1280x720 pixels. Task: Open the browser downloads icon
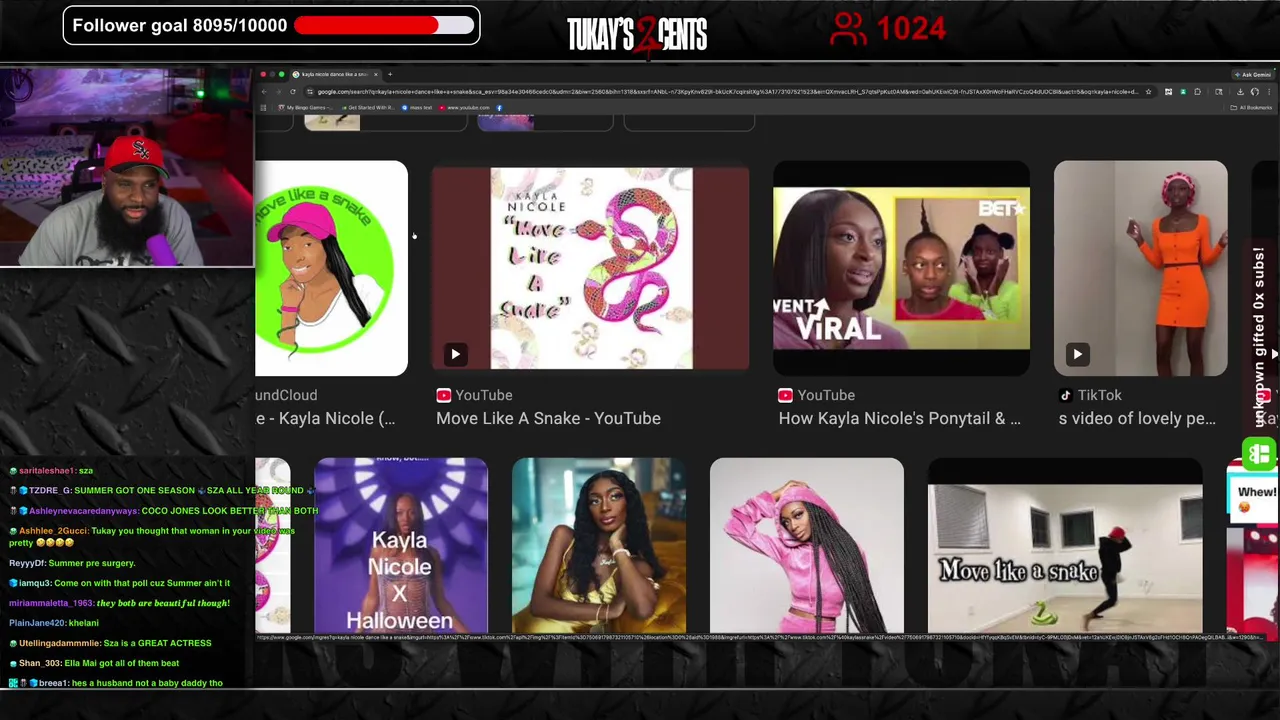[x=1240, y=92]
